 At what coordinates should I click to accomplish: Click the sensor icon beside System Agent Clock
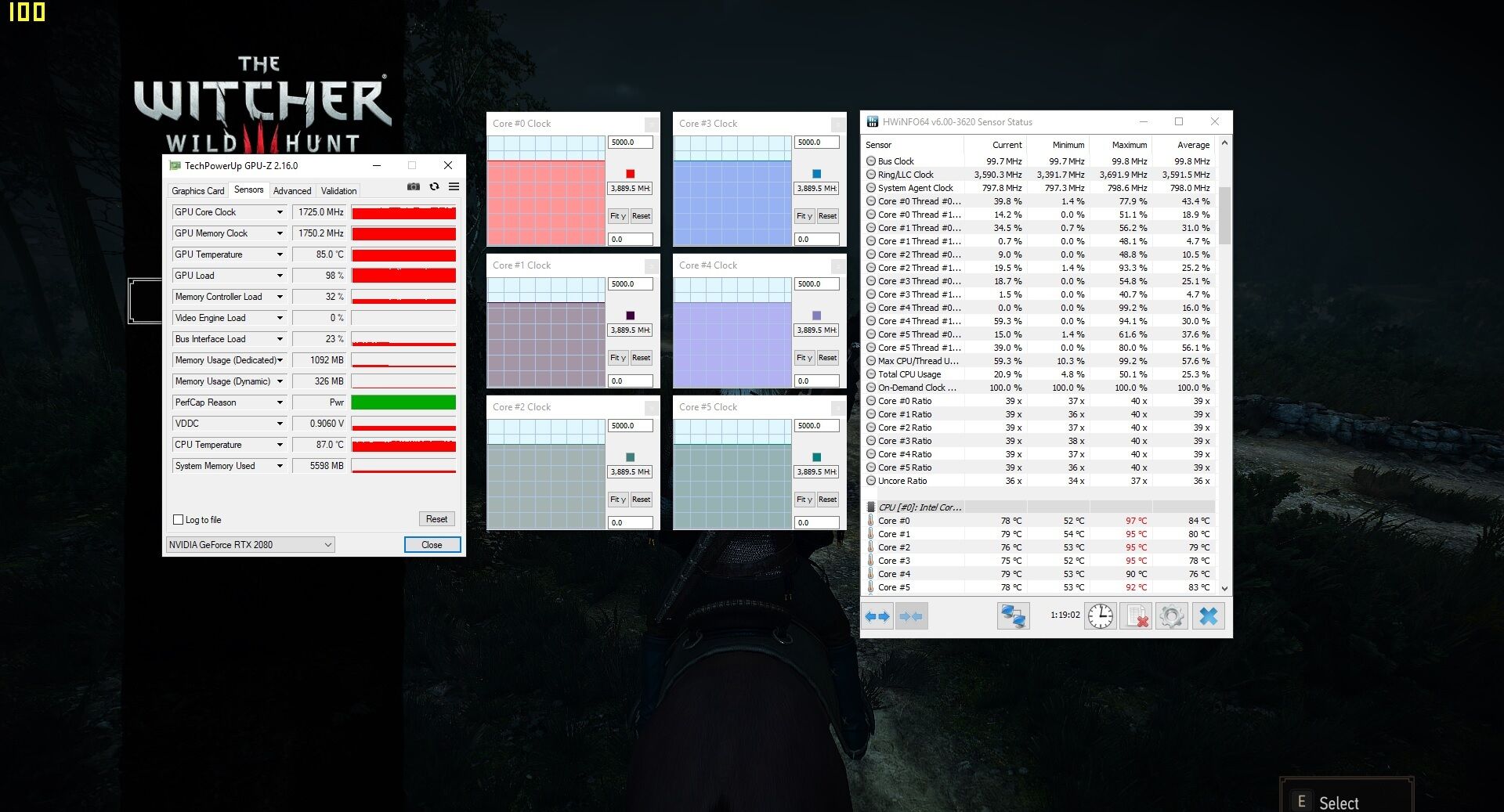click(x=871, y=187)
